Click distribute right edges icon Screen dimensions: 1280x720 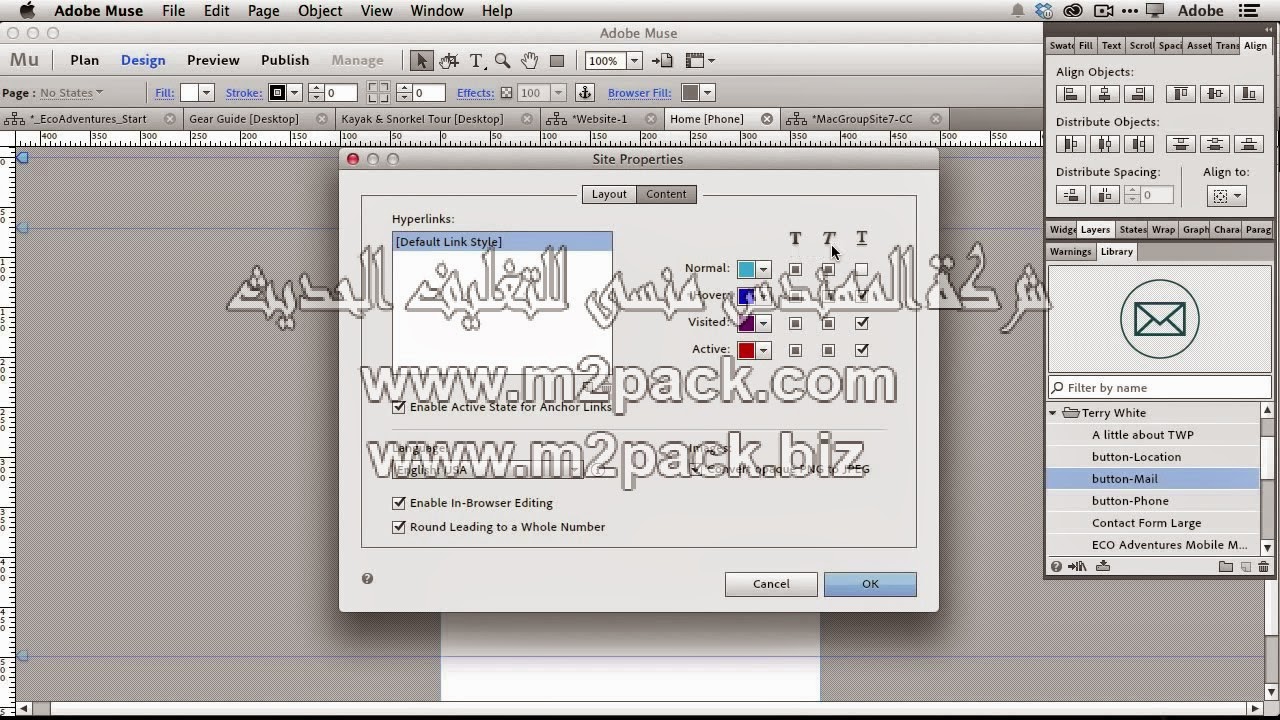point(1138,144)
